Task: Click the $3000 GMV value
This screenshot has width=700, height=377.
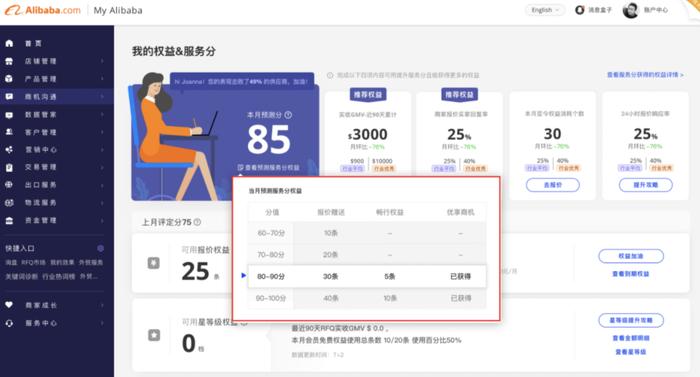Action: pos(367,134)
